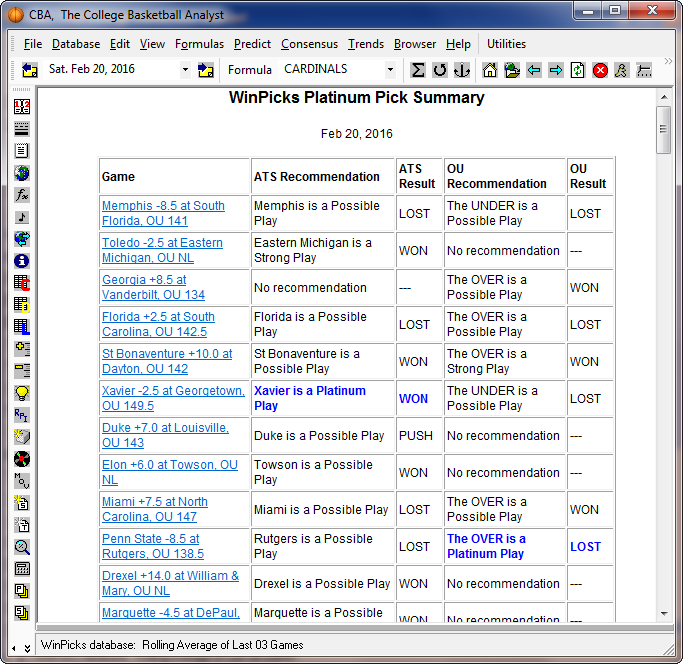
Task: Open the RPI icon in sidebar
Action: coord(22,415)
